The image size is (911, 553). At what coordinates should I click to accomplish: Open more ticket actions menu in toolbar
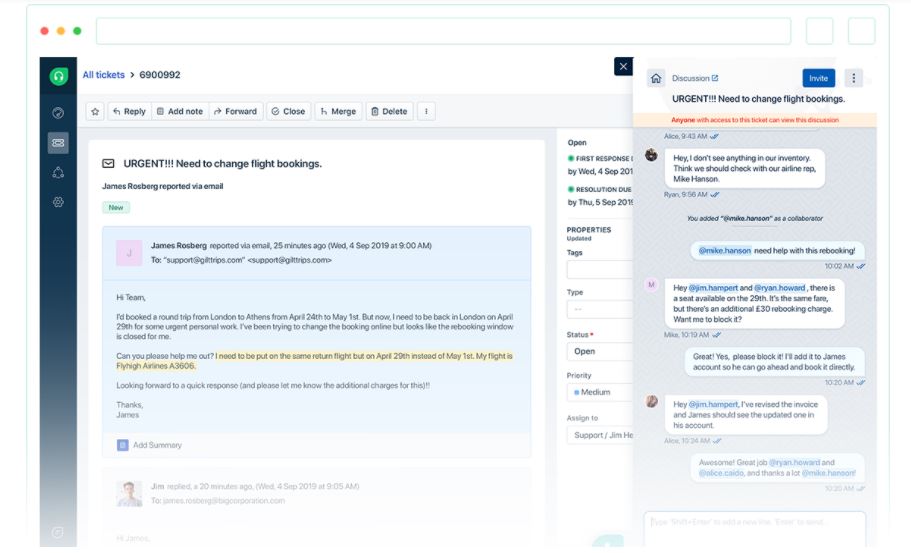(x=426, y=112)
